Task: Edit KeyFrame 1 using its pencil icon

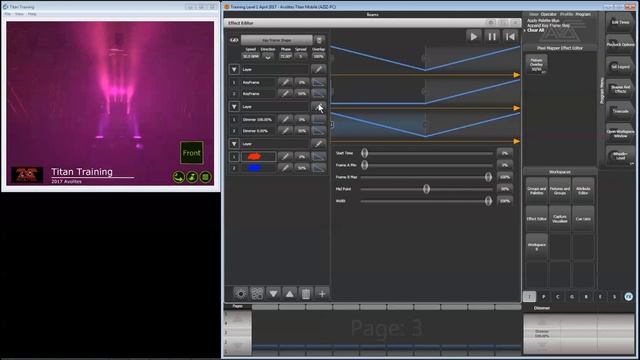Action: [285, 82]
